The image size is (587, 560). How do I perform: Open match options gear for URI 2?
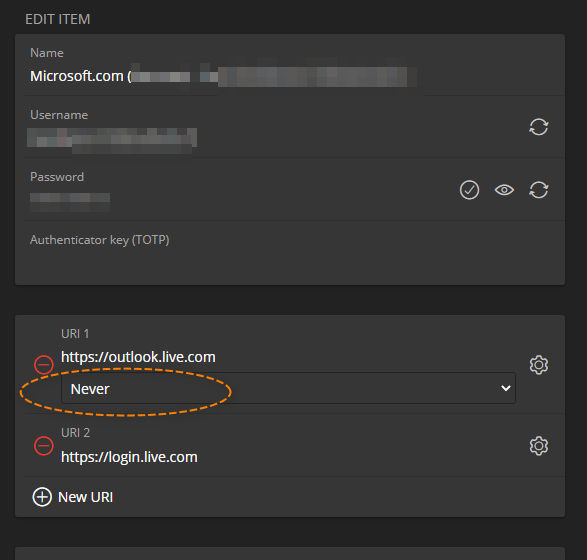coord(539,445)
